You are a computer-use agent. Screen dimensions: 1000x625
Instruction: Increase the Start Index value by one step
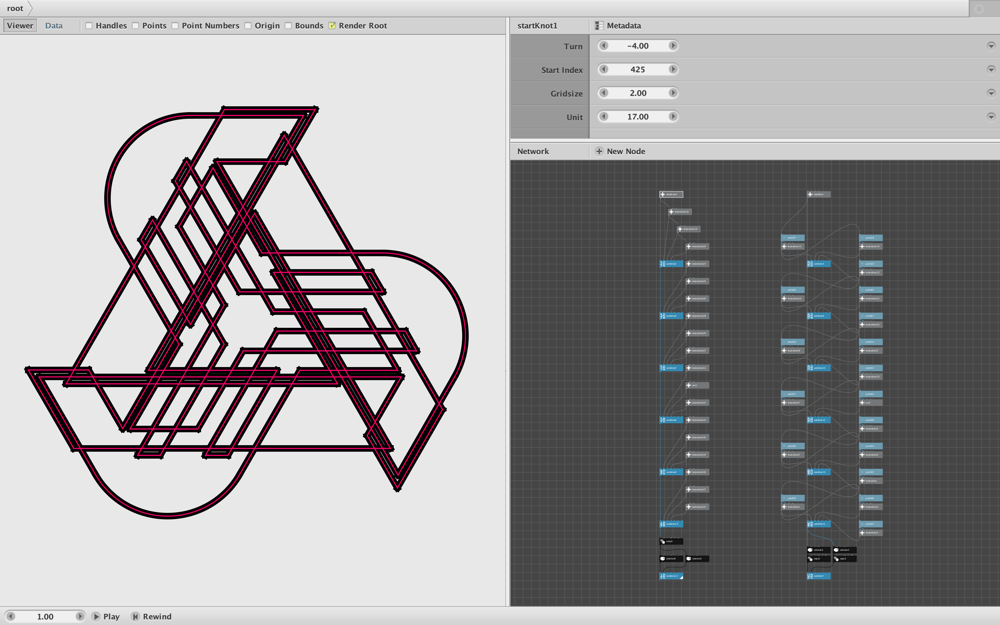(672, 70)
